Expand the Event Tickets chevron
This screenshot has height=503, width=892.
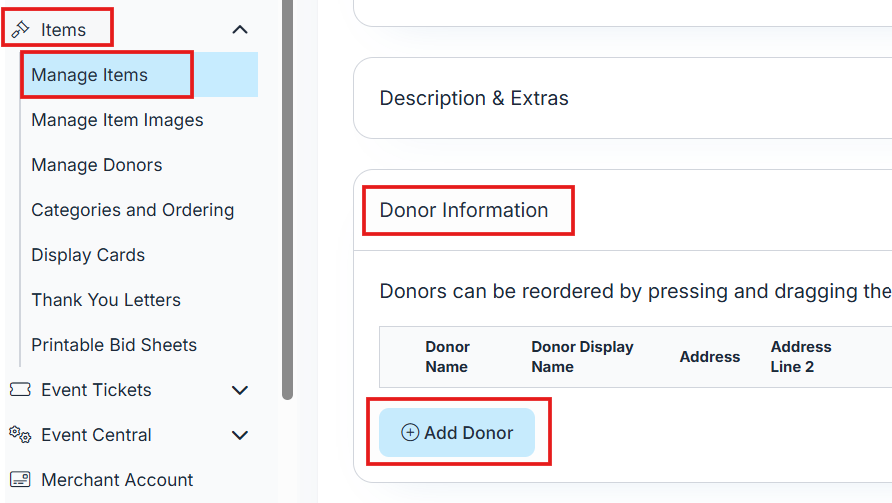click(240, 390)
